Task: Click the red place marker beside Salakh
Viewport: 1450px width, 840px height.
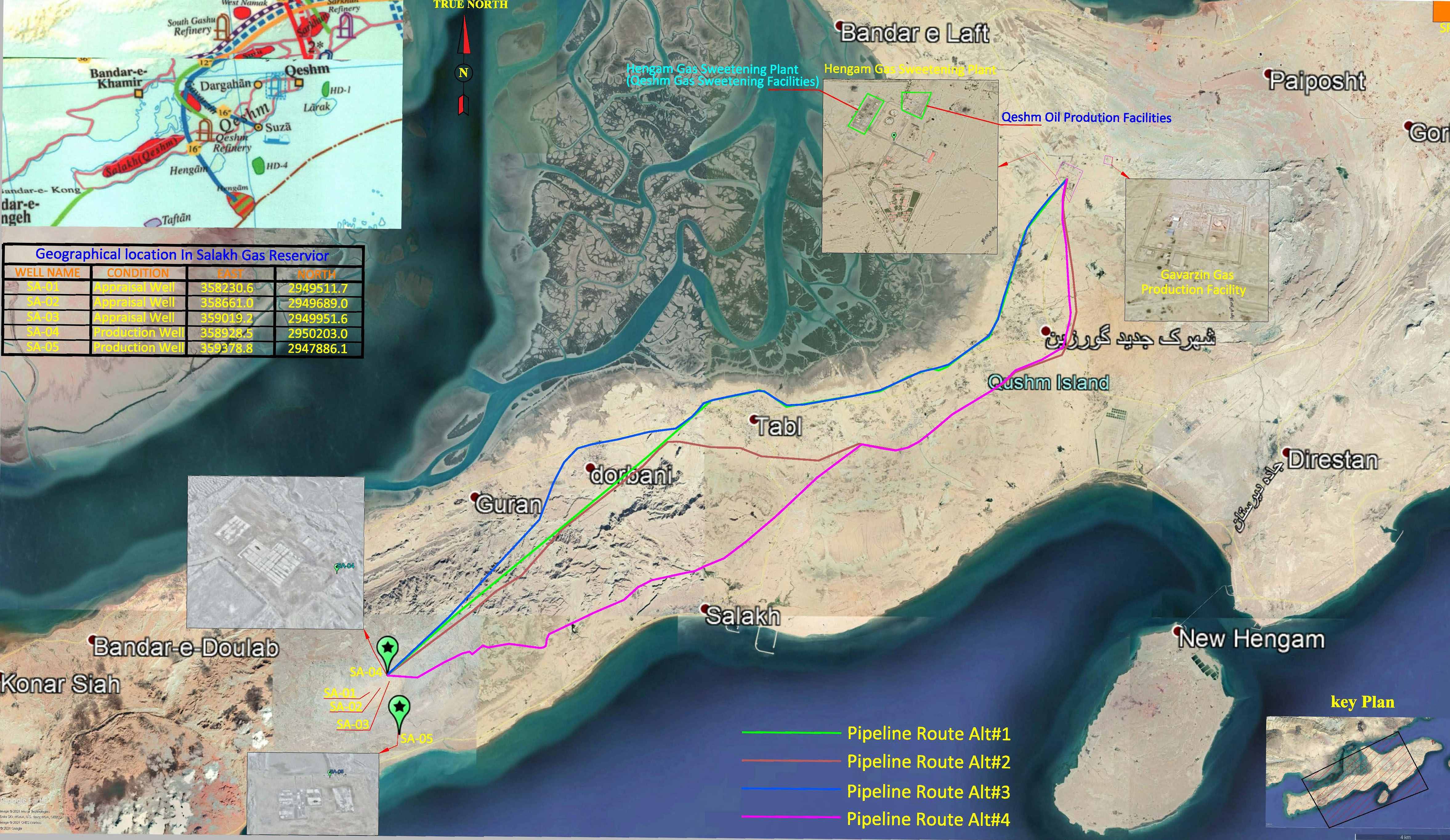Action: click(x=705, y=608)
